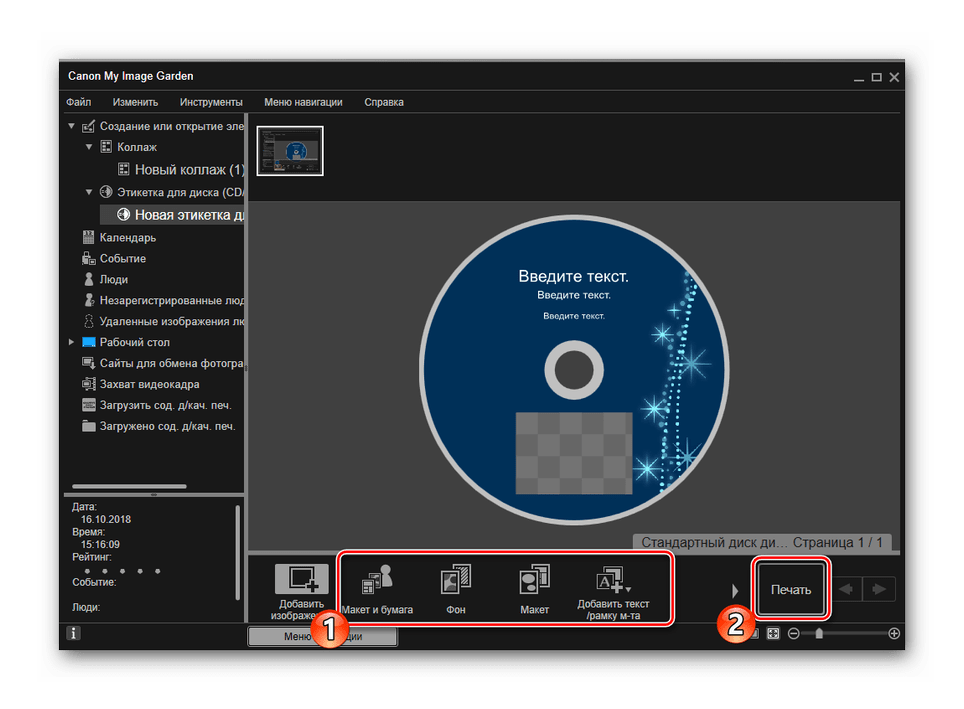964x709 pixels.
Task: Select the disc label page thumbnail
Action: tap(290, 151)
